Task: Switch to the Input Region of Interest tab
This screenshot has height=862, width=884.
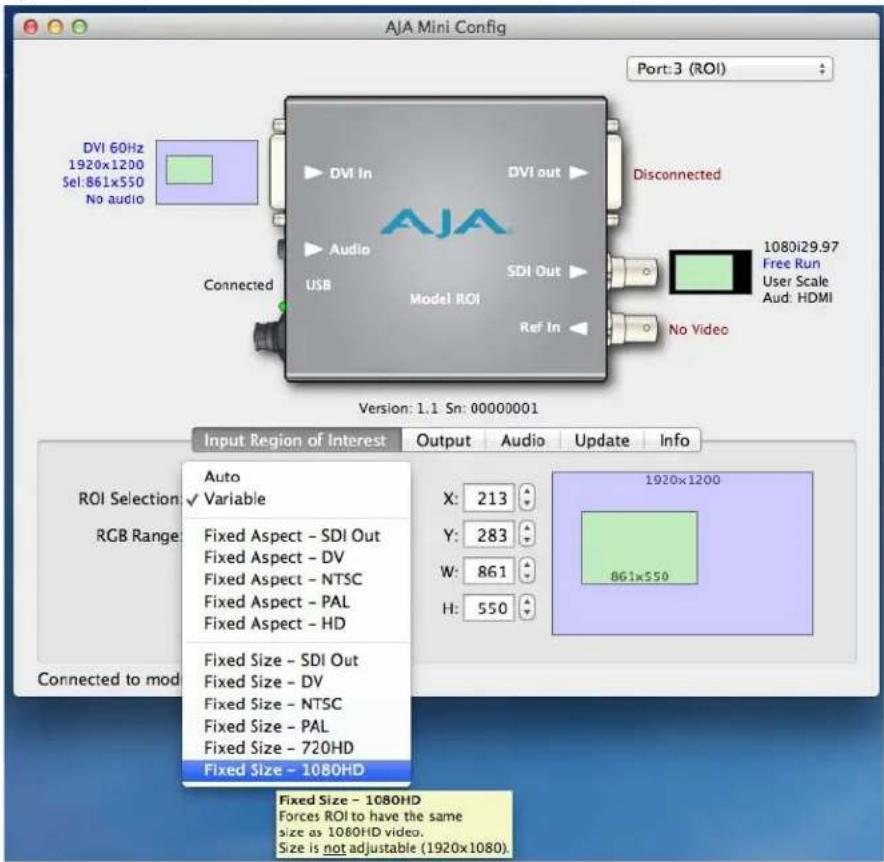Action: coord(297,440)
